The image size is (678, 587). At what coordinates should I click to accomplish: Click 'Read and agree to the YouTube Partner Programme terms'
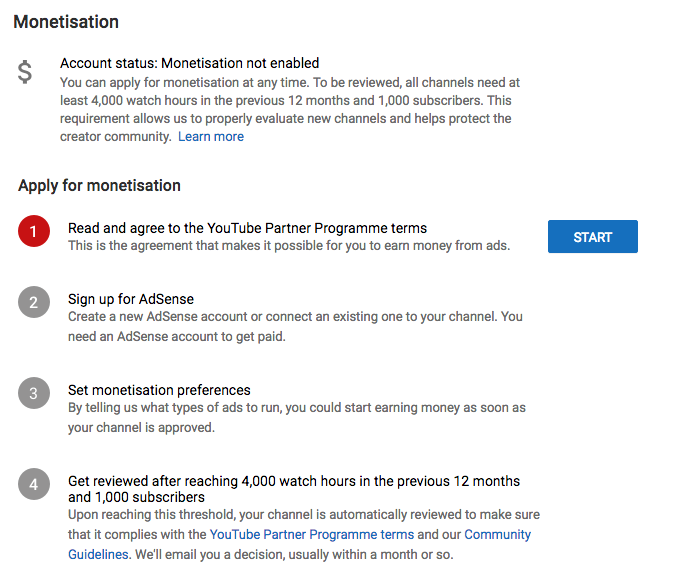click(x=247, y=228)
